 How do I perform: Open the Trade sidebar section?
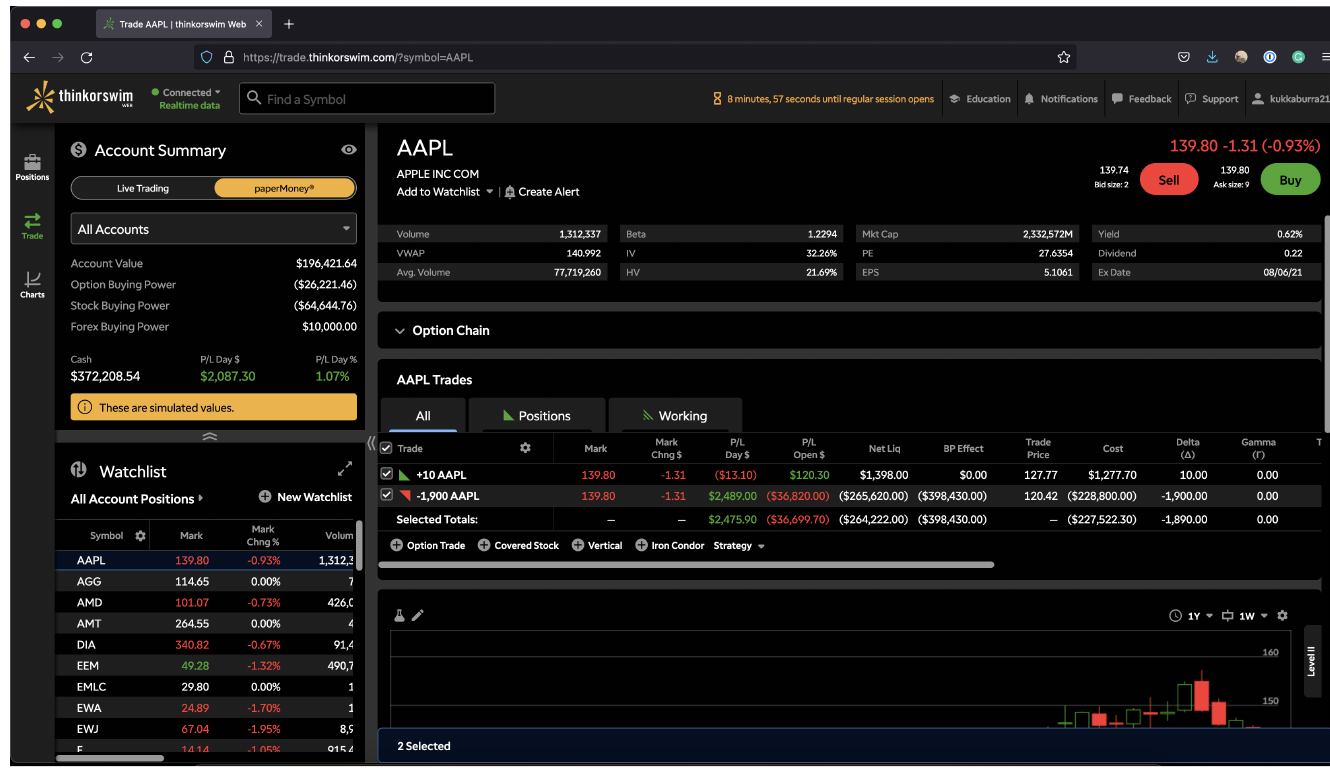point(32,226)
